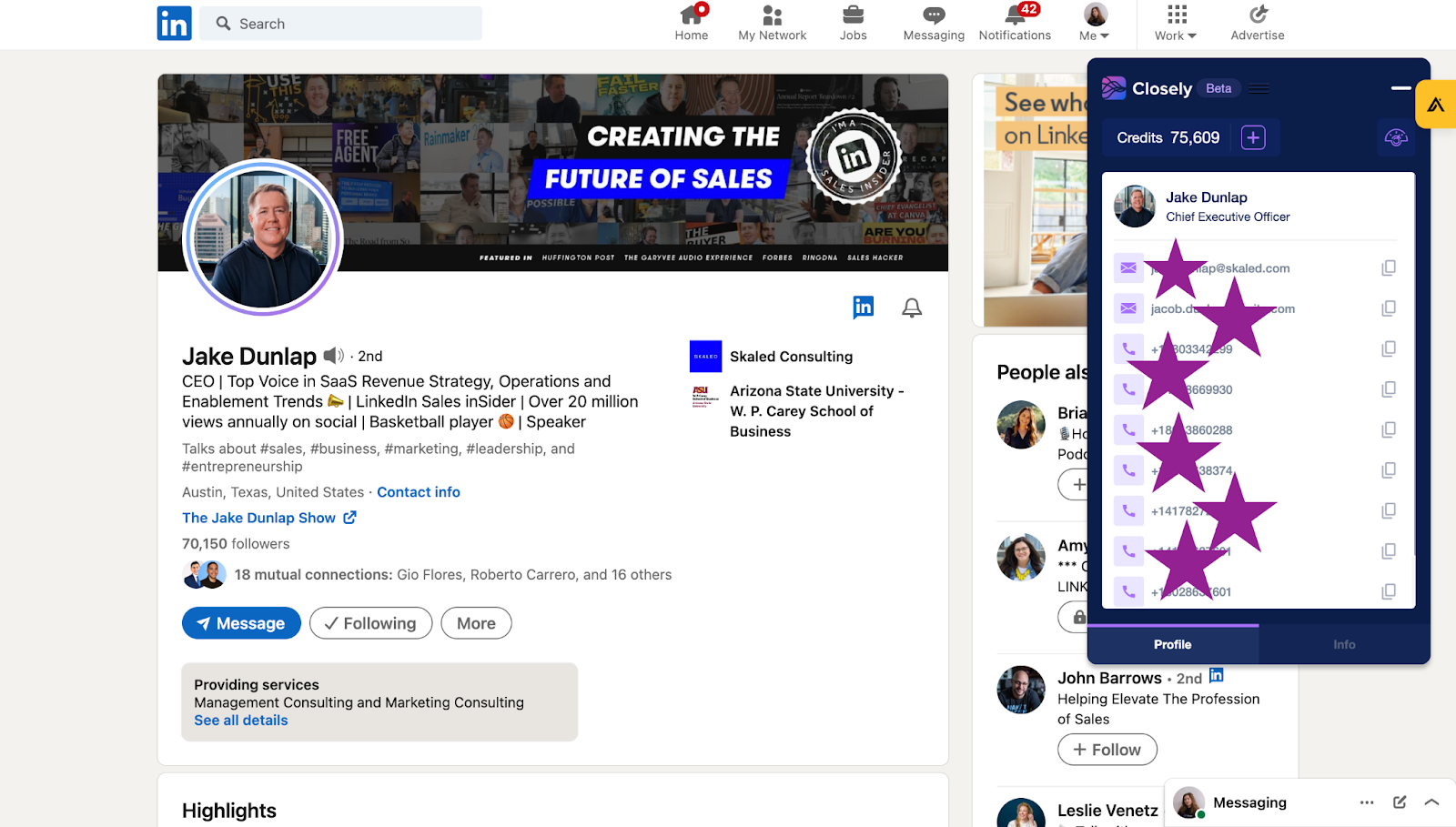Open The Jake Dunlap Show link
The height and width of the screenshot is (827, 1456).
pyautogui.click(x=269, y=518)
